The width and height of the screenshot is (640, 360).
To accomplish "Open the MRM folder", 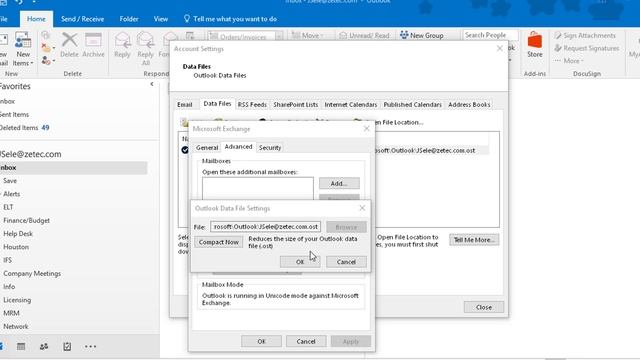I will [x=11, y=313].
